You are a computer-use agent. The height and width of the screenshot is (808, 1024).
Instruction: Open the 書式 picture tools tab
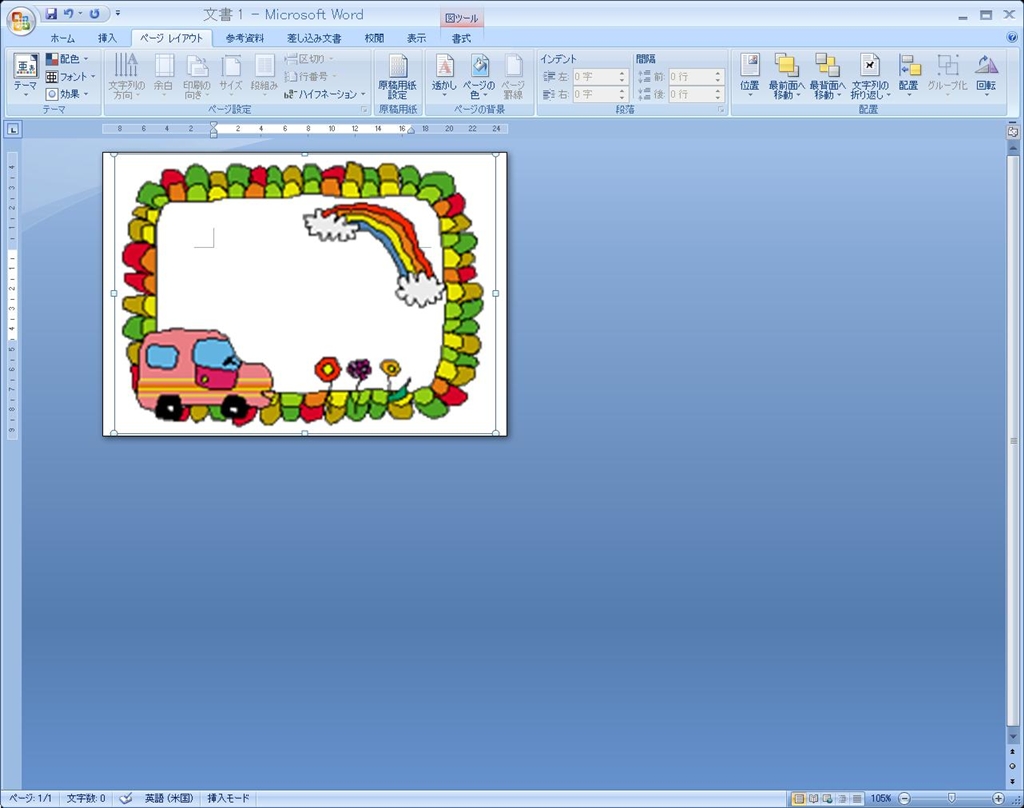point(461,39)
